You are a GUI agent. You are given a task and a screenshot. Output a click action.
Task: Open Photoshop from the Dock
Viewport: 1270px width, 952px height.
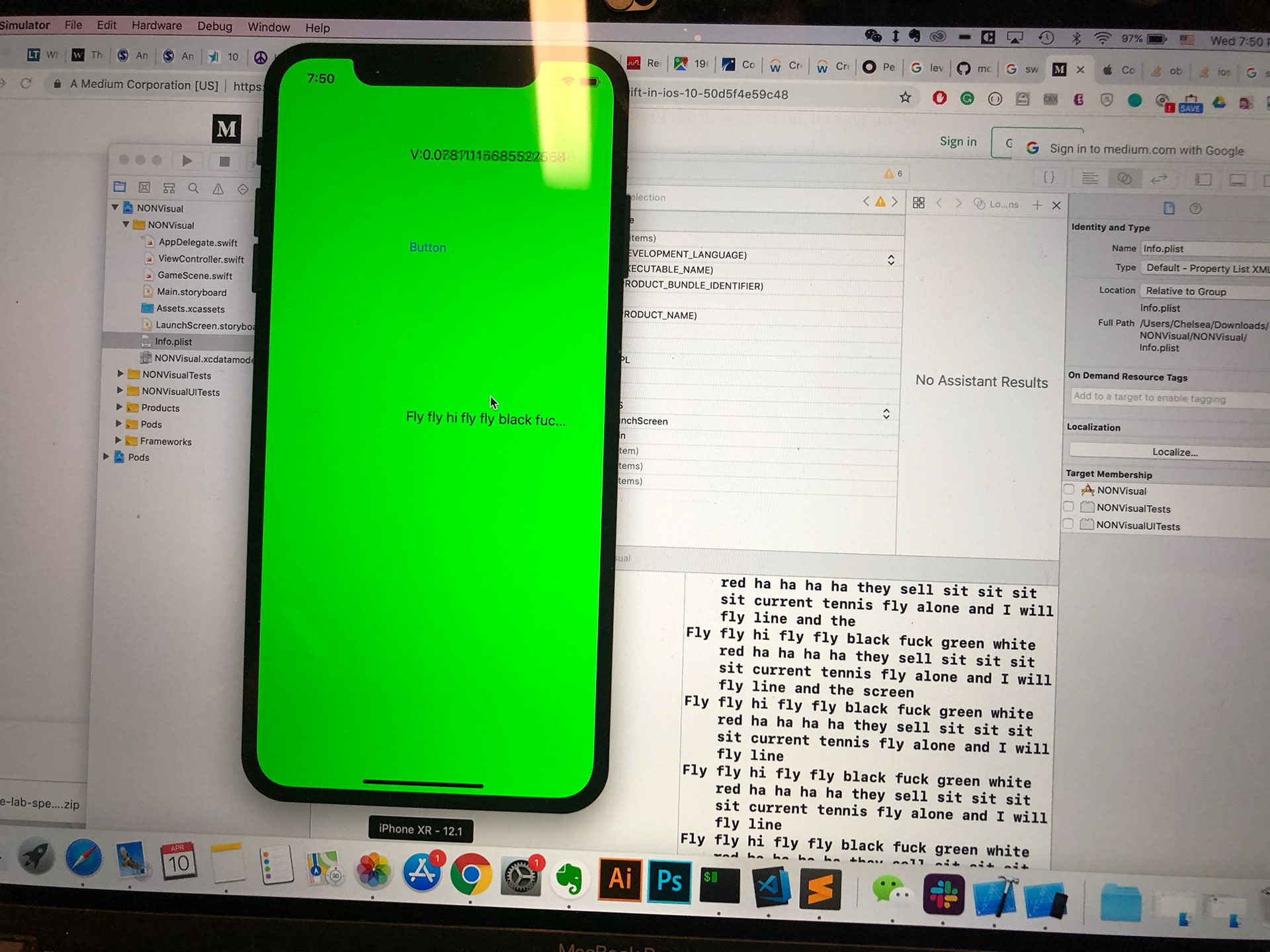click(669, 882)
